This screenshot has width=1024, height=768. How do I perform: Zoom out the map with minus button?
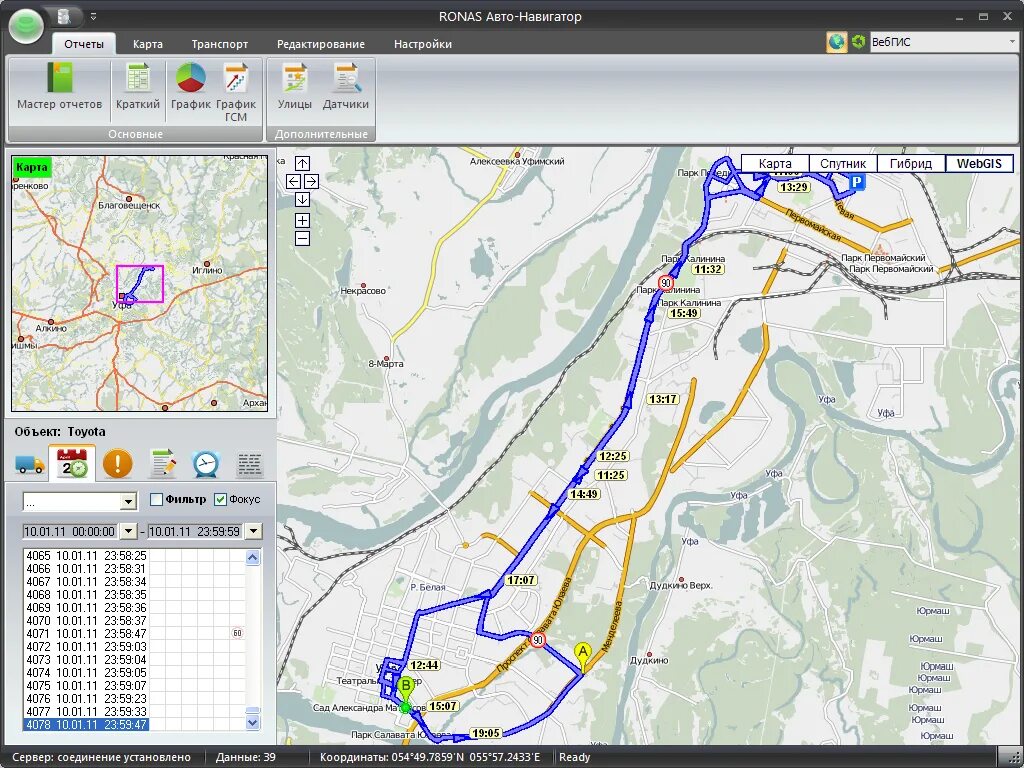pos(302,238)
